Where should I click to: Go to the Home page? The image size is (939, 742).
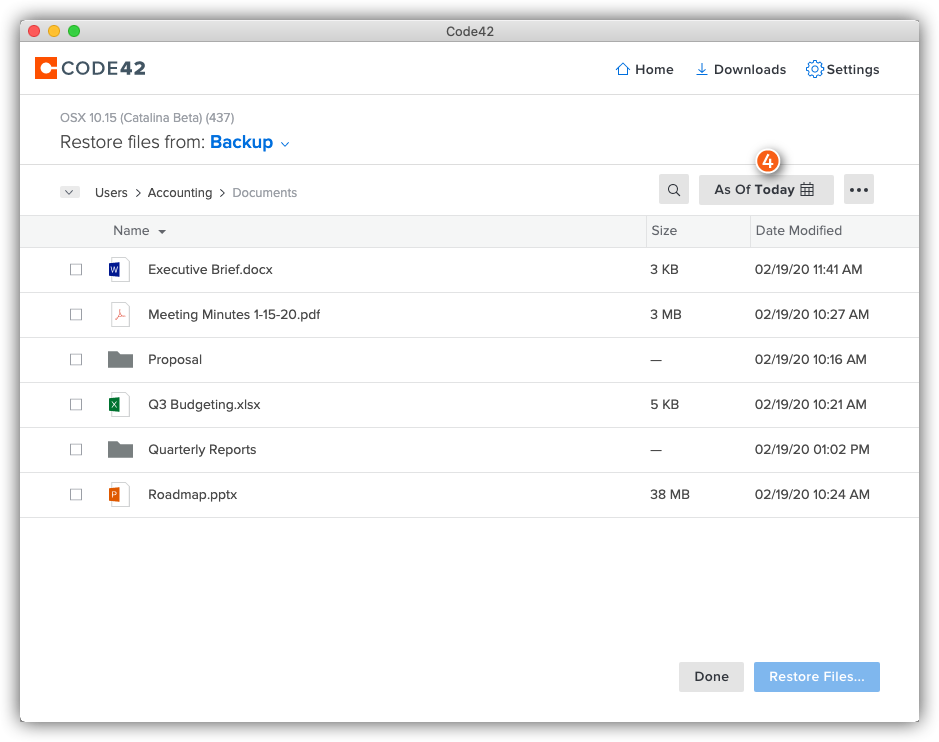pos(644,70)
